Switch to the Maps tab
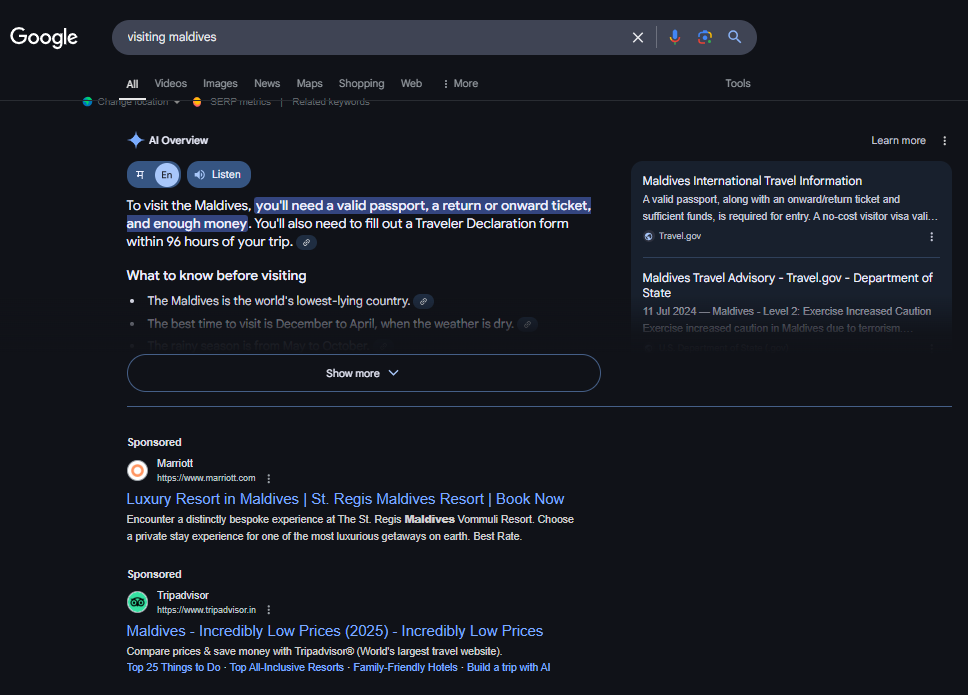The width and height of the screenshot is (968, 695). tap(309, 83)
